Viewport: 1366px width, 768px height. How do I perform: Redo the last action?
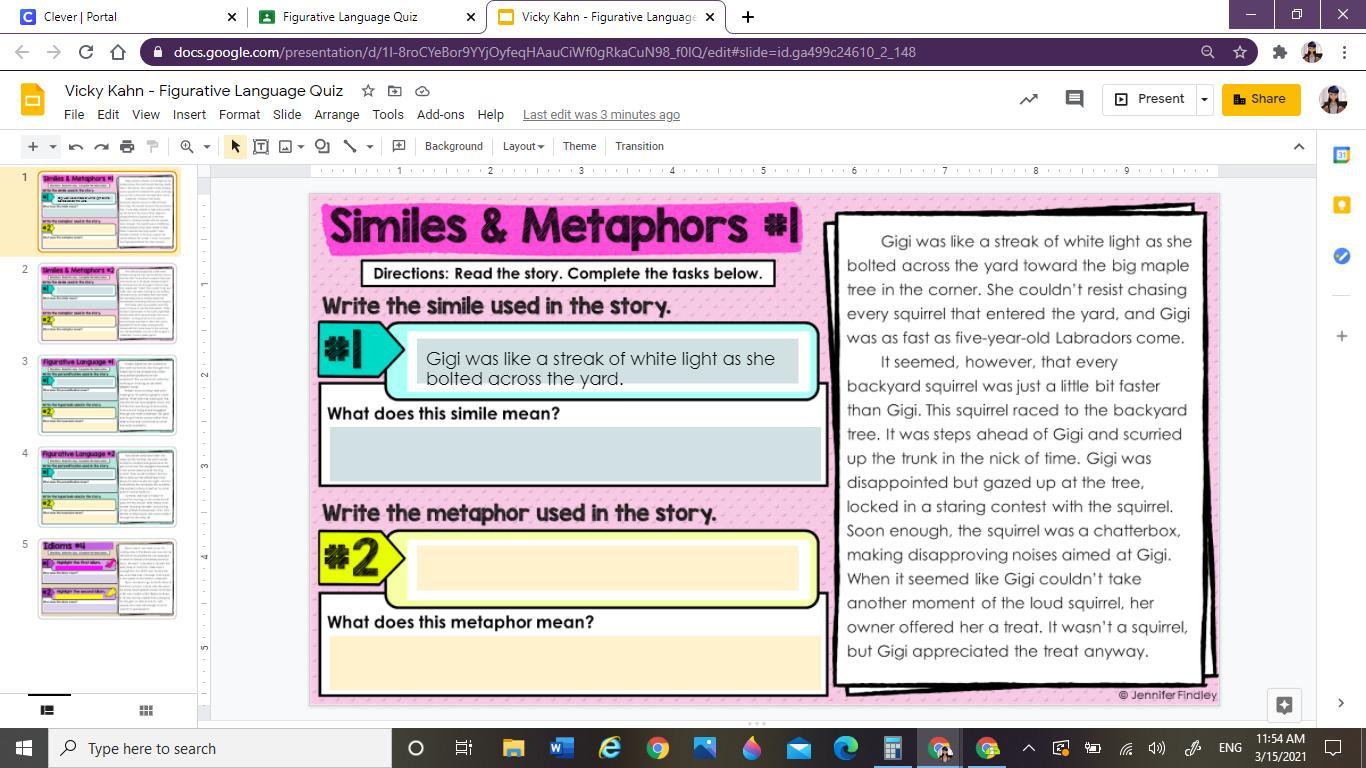click(101, 146)
